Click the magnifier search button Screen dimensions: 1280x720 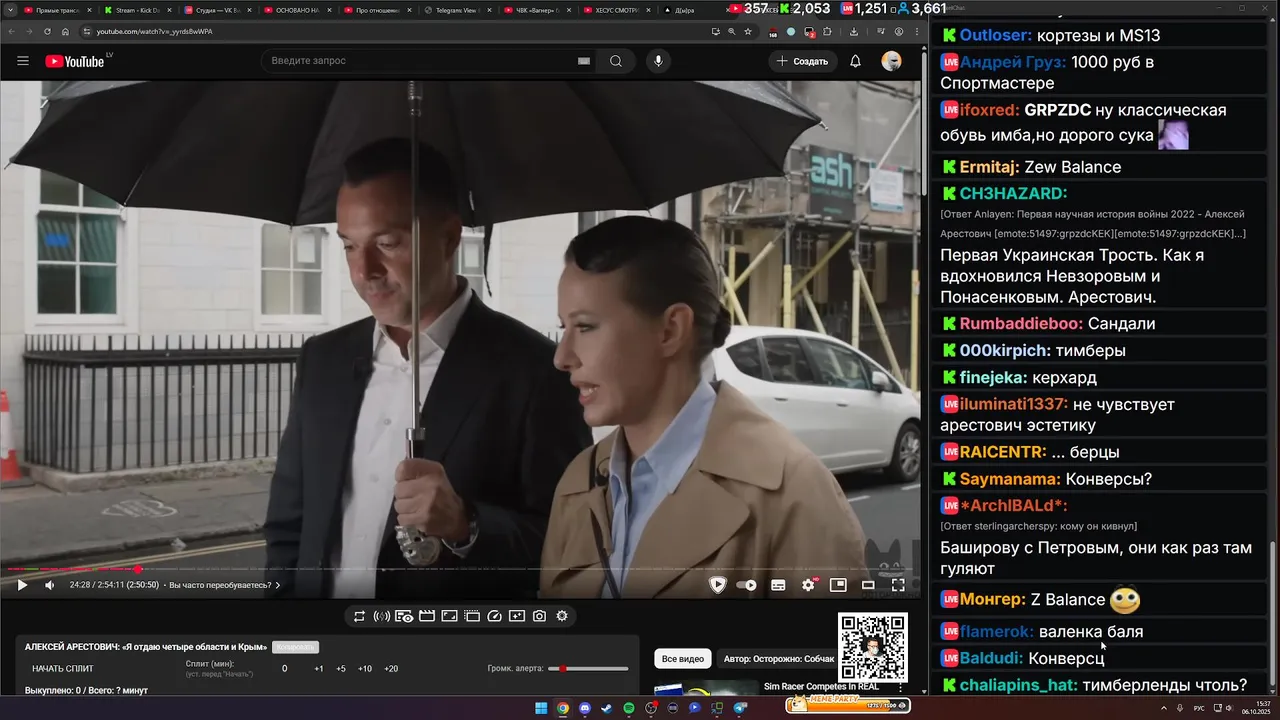616,61
